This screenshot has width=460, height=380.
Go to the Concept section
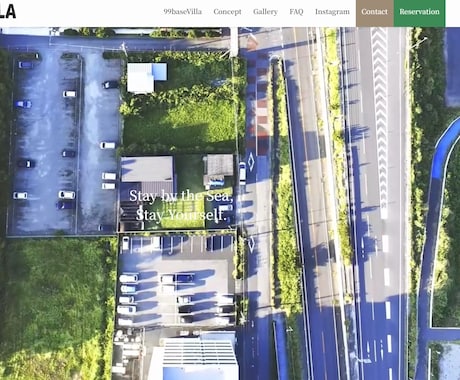227,12
